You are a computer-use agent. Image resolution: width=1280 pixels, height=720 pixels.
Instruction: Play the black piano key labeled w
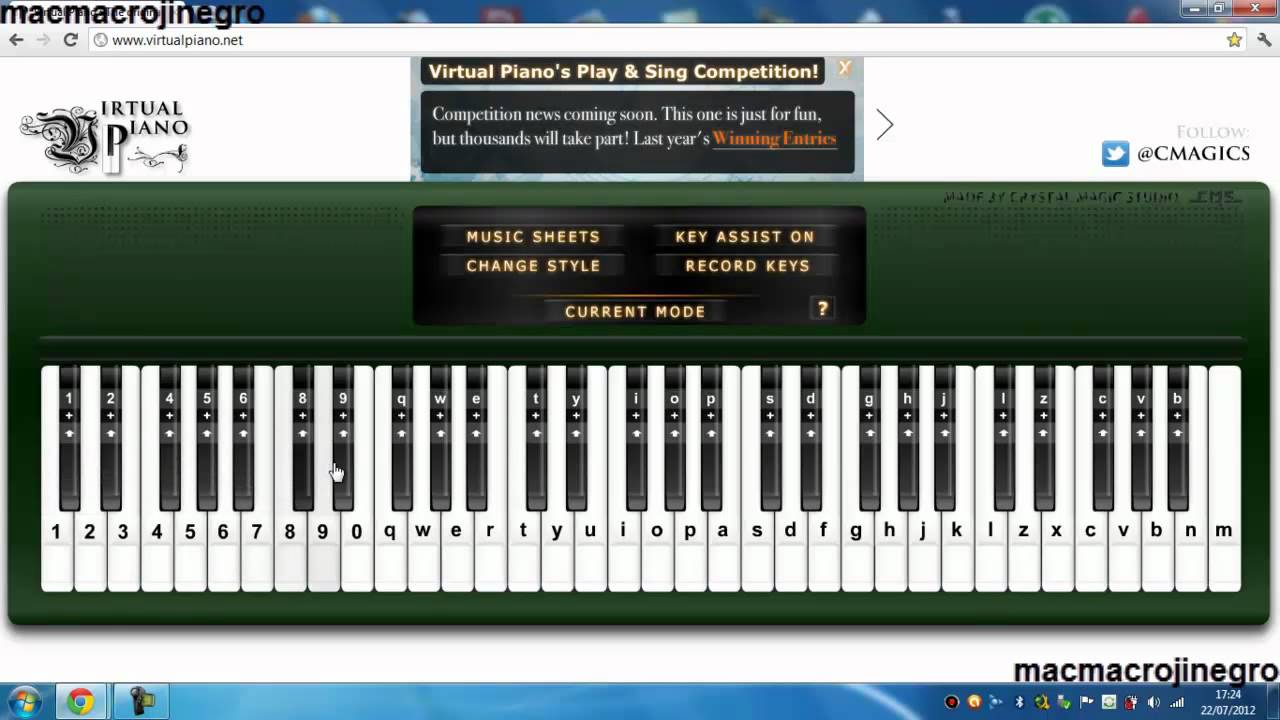click(440, 438)
